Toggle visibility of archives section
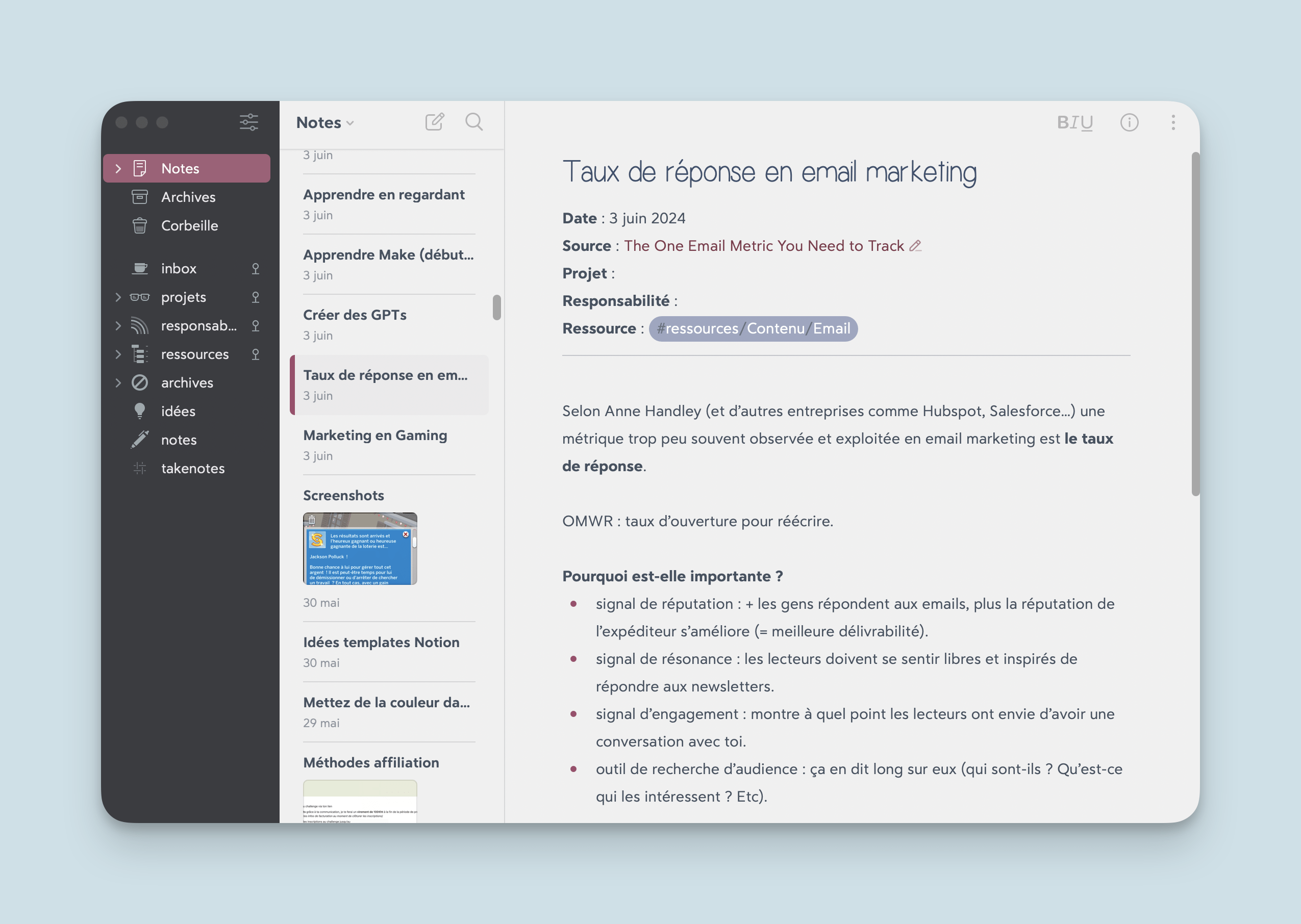The width and height of the screenshot is (1301, 924). [117, 382]
